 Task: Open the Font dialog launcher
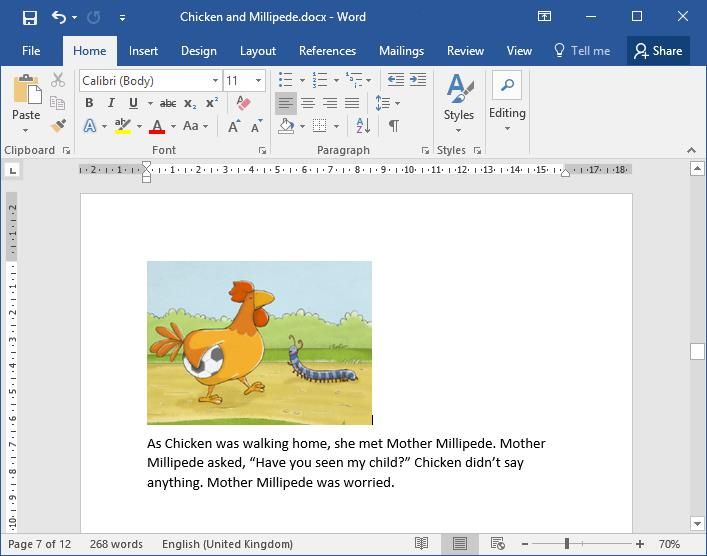[x=262, y=151]
